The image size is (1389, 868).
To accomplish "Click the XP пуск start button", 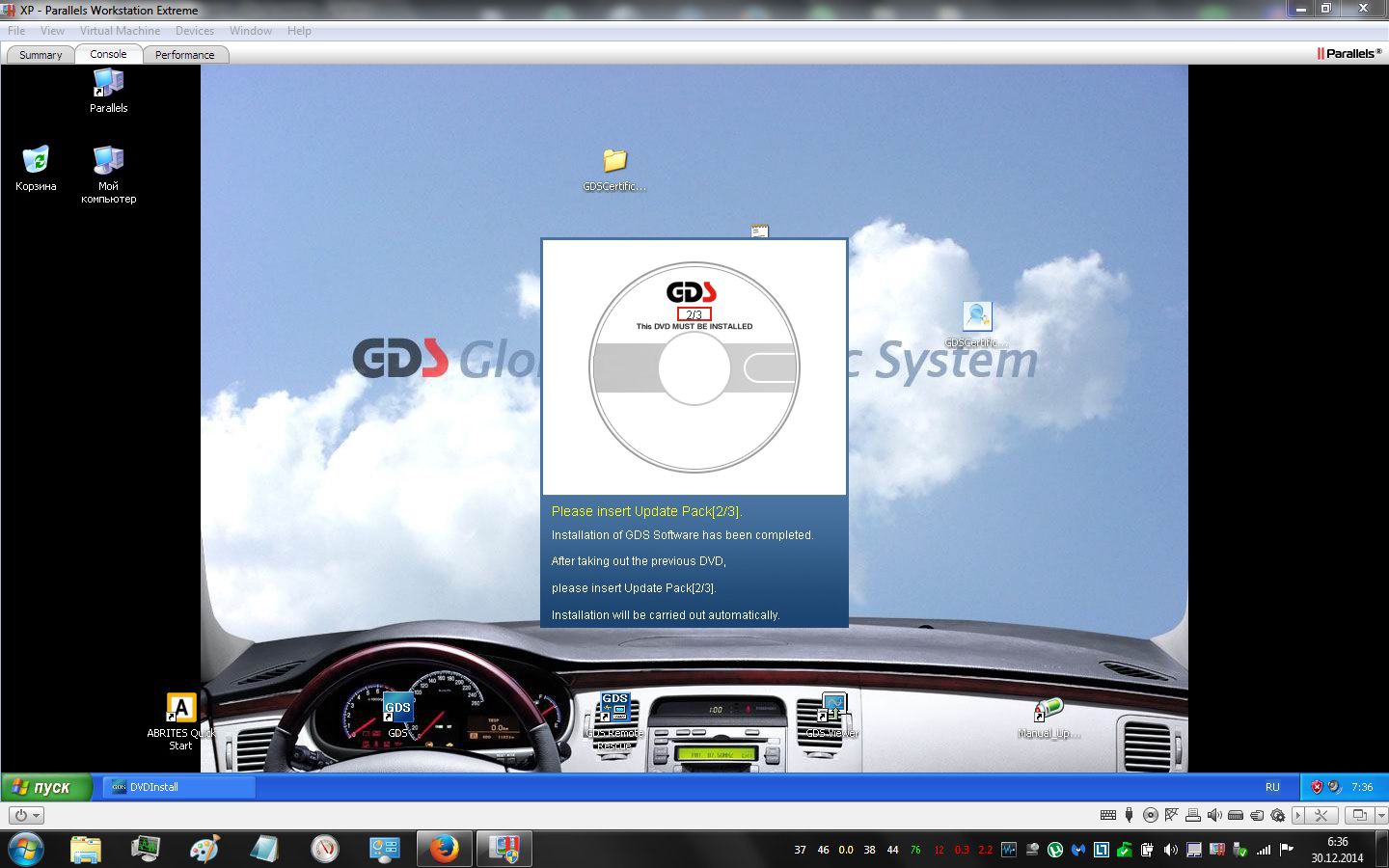I will click(46, 787).
